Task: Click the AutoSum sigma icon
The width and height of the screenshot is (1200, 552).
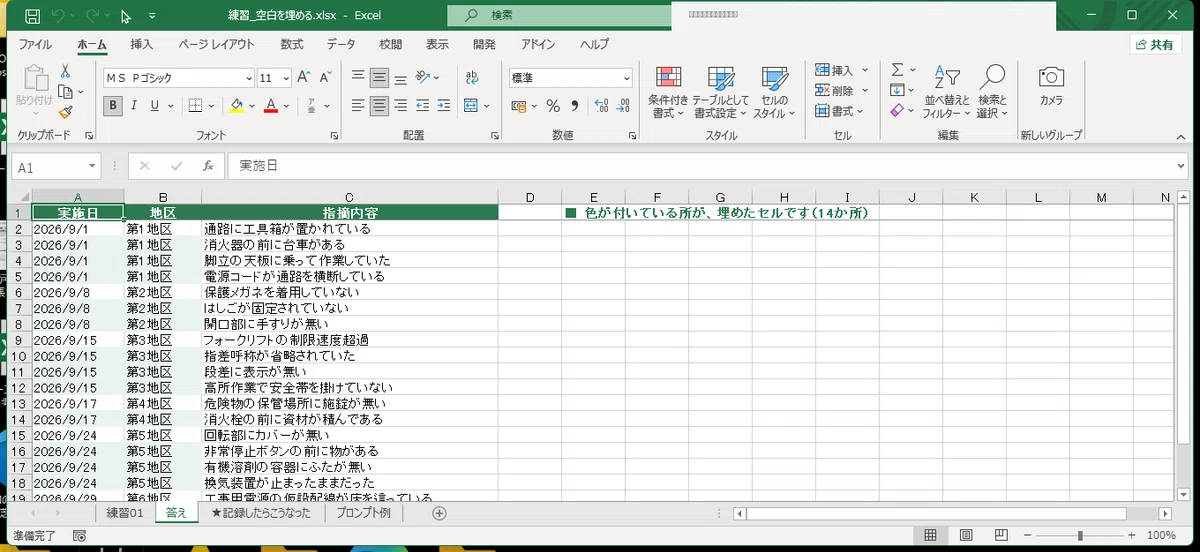Action: click(x=897, y=70)
